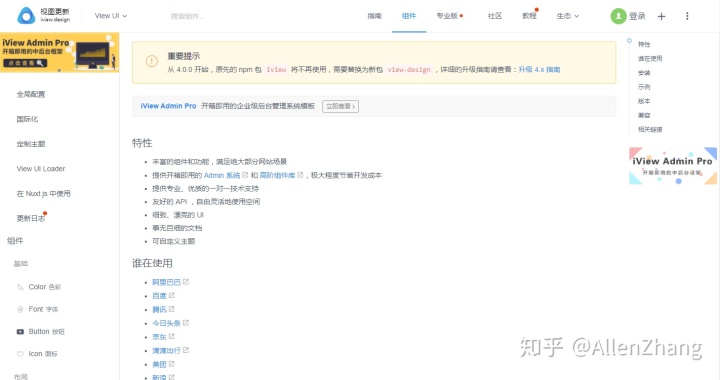Jump to 谁在使用 anchor in right outline
Viewport: 720px width, 380px height.
coord(650,59)
